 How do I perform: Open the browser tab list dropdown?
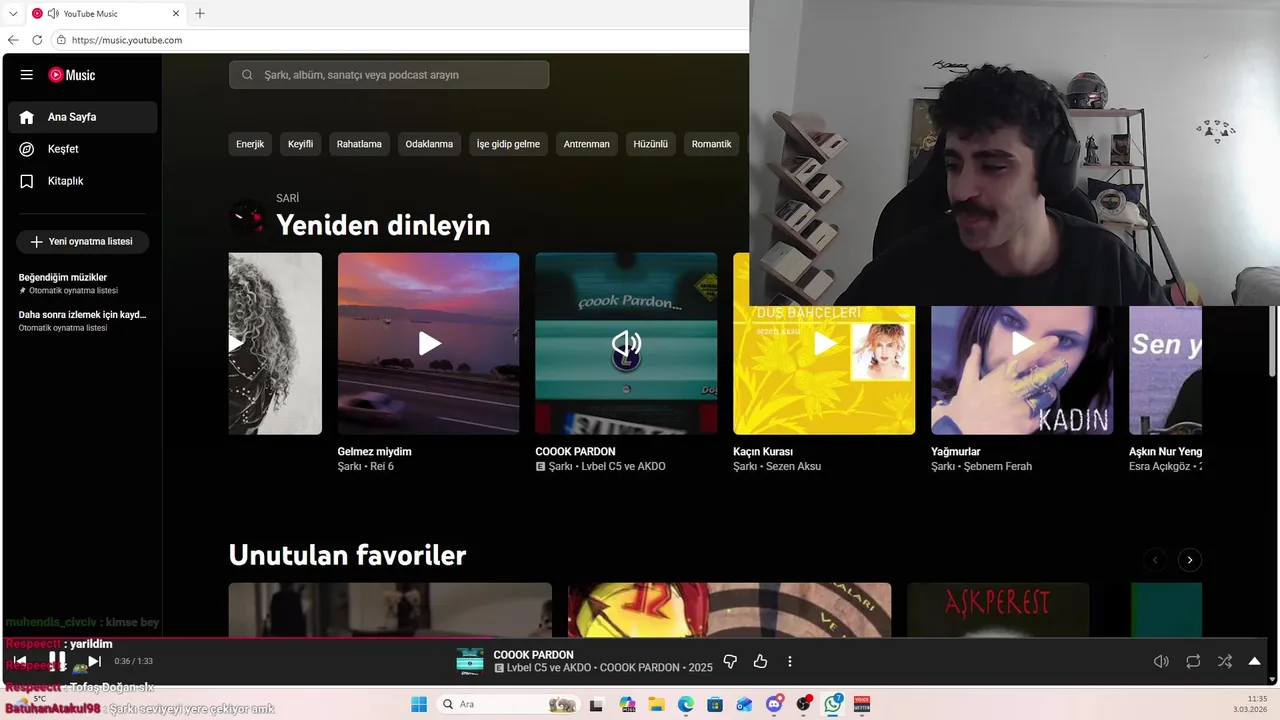(x=13, y=14)
